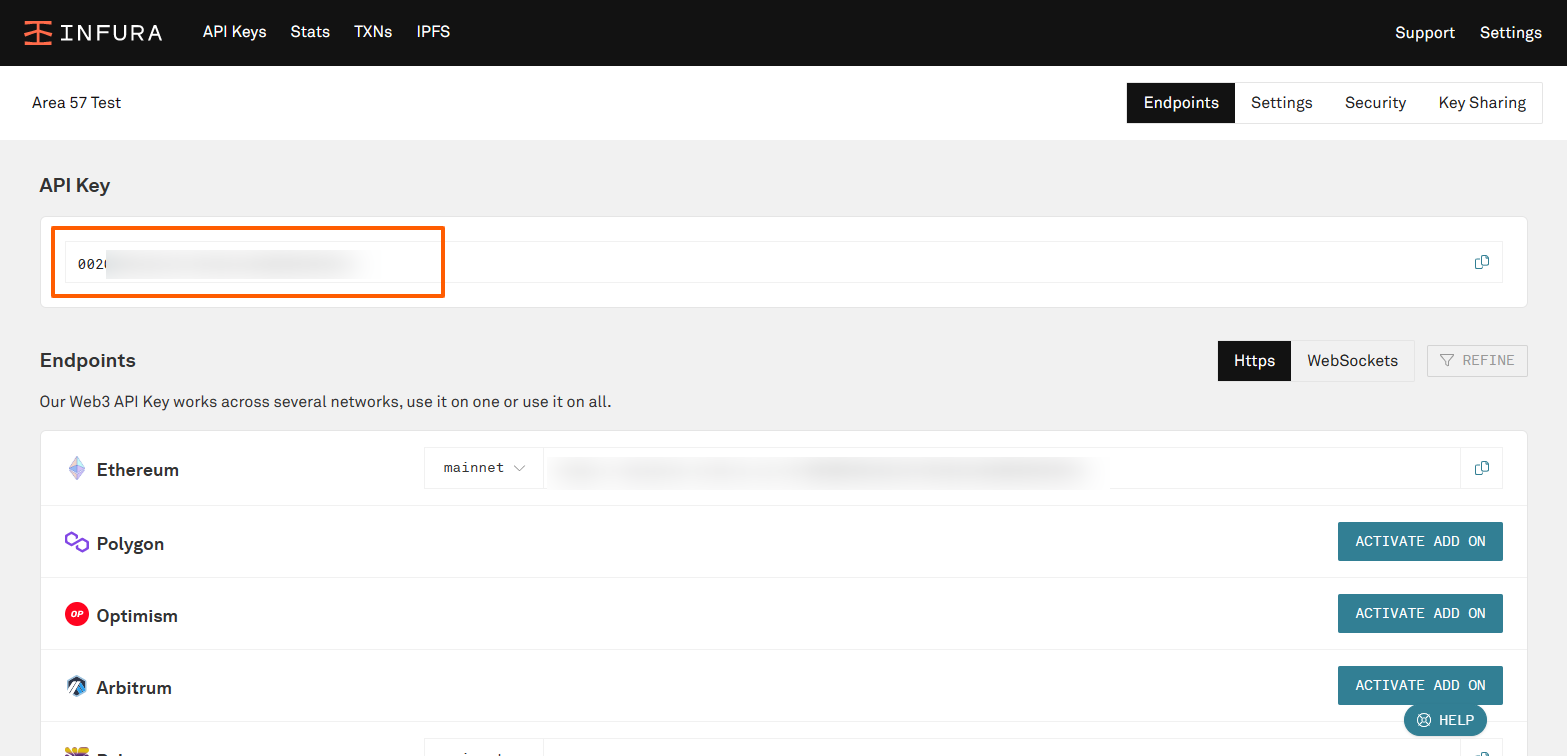Open the Help widget
Viewport: 1567px width, 756px height.
(x=1445, y=720)
